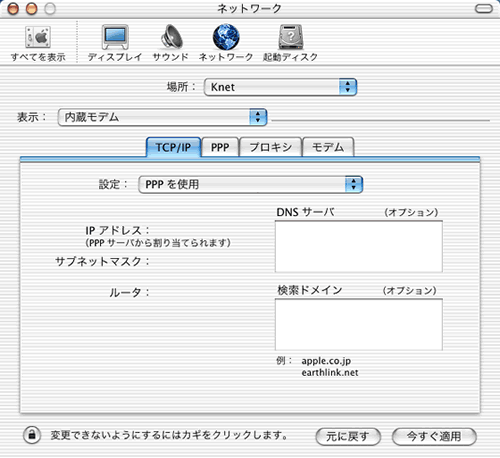Click inside the DNS サーバ text field
Viewport: 500px width, 458px height.
tap(359, 246)
